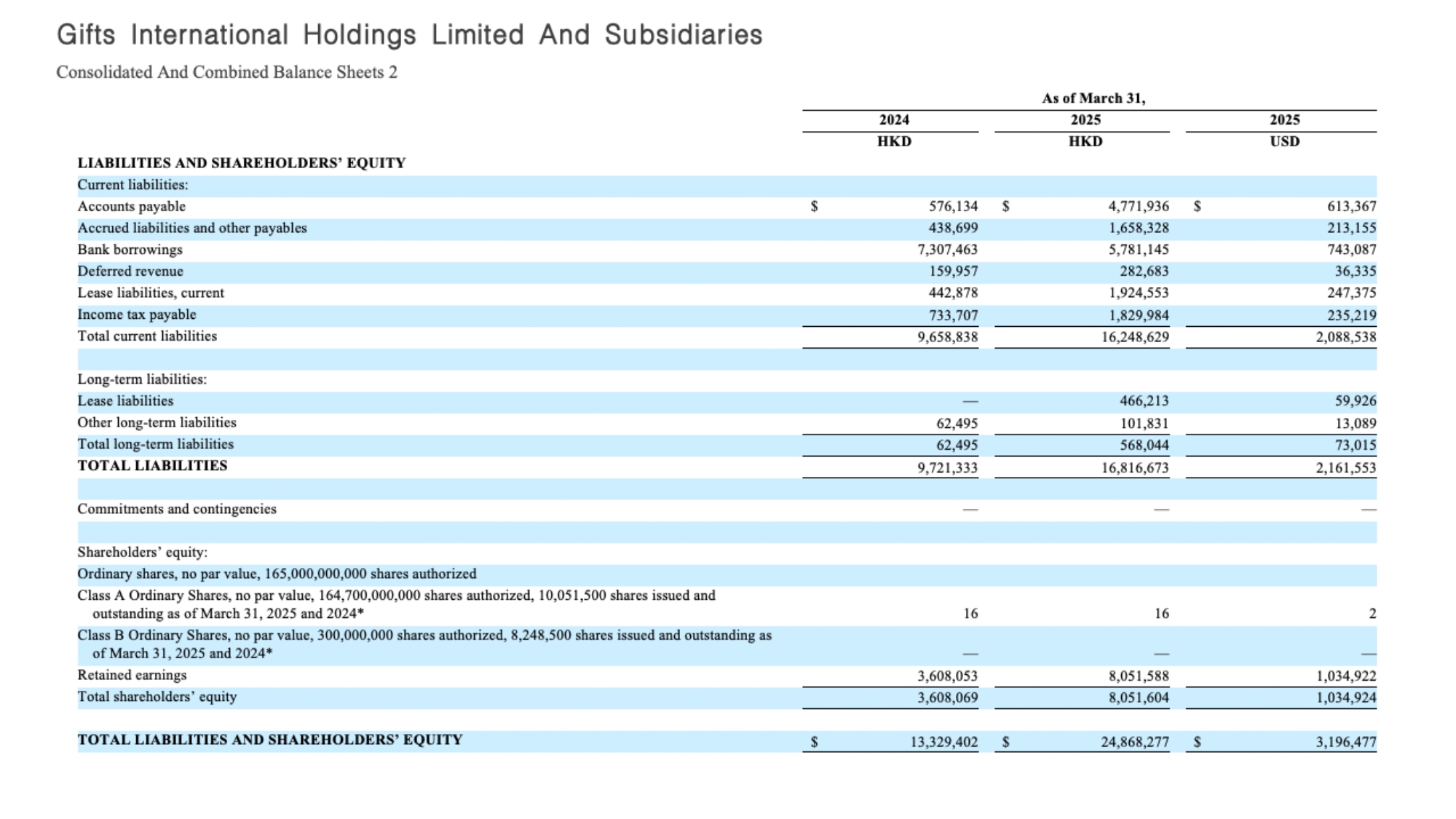The height and width of the screenshot is (819, 1456).
Task: Select Retained earnings 2024 value 3,608,053
Action: 947,676
